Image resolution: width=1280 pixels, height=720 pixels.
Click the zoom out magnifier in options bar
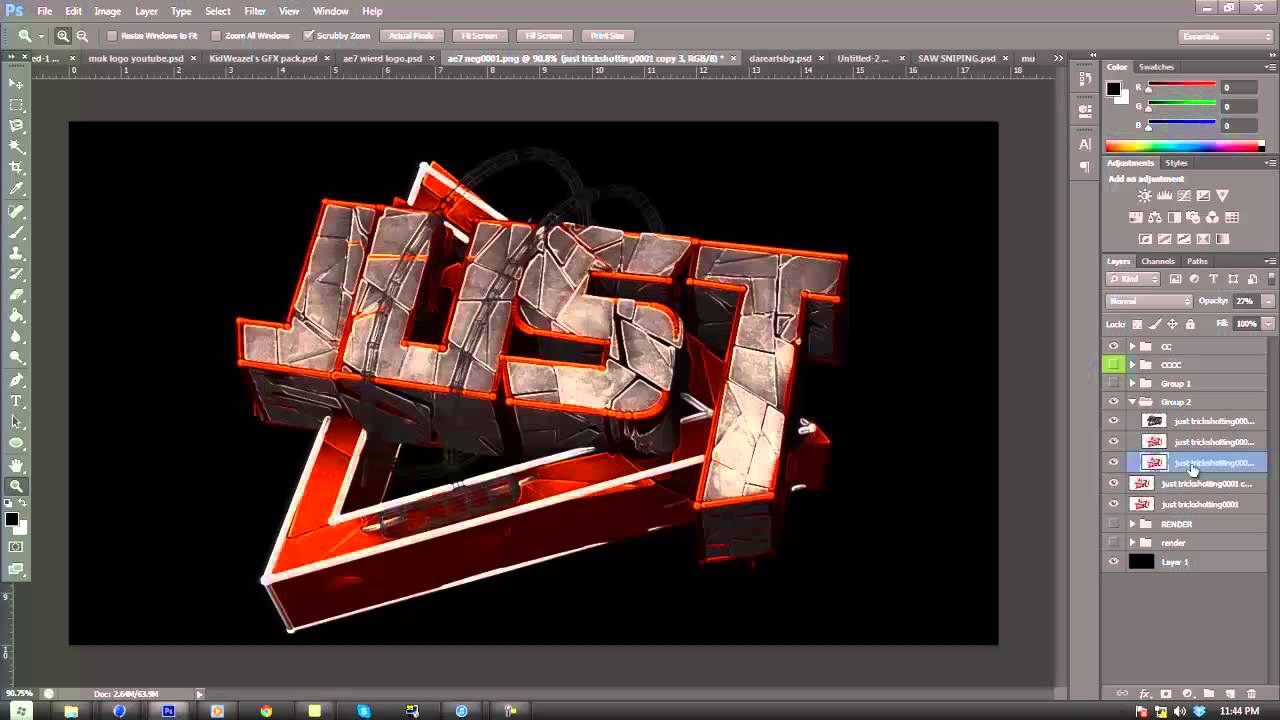tap(82, 36)
